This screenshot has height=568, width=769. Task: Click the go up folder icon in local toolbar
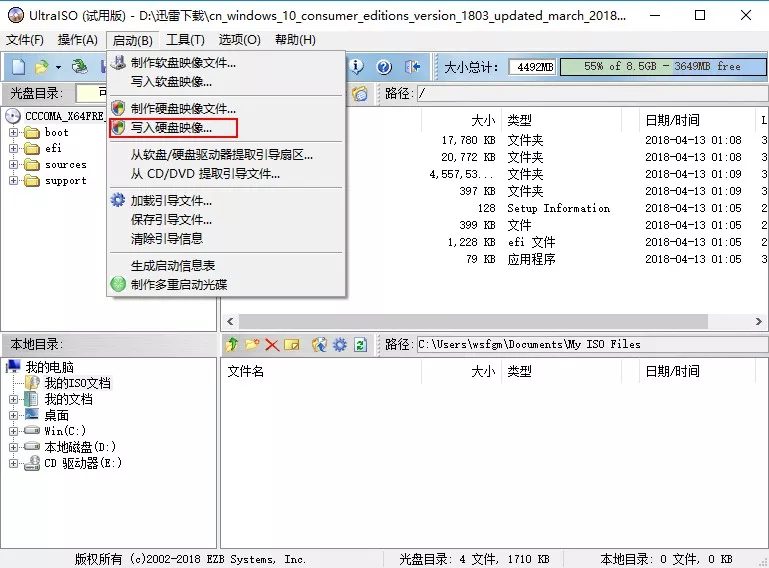click(x=232, y=345)
